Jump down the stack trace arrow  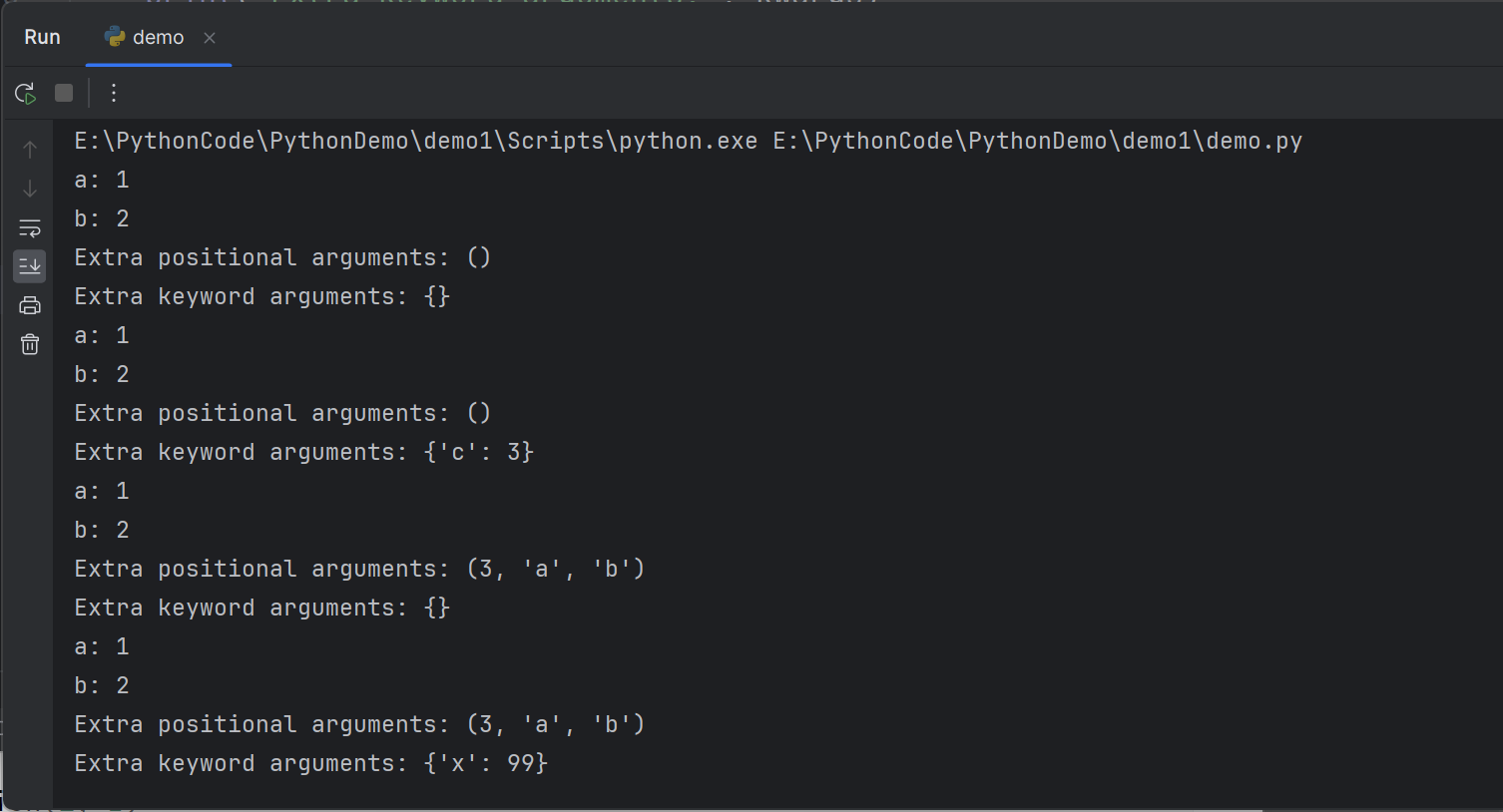30,189
